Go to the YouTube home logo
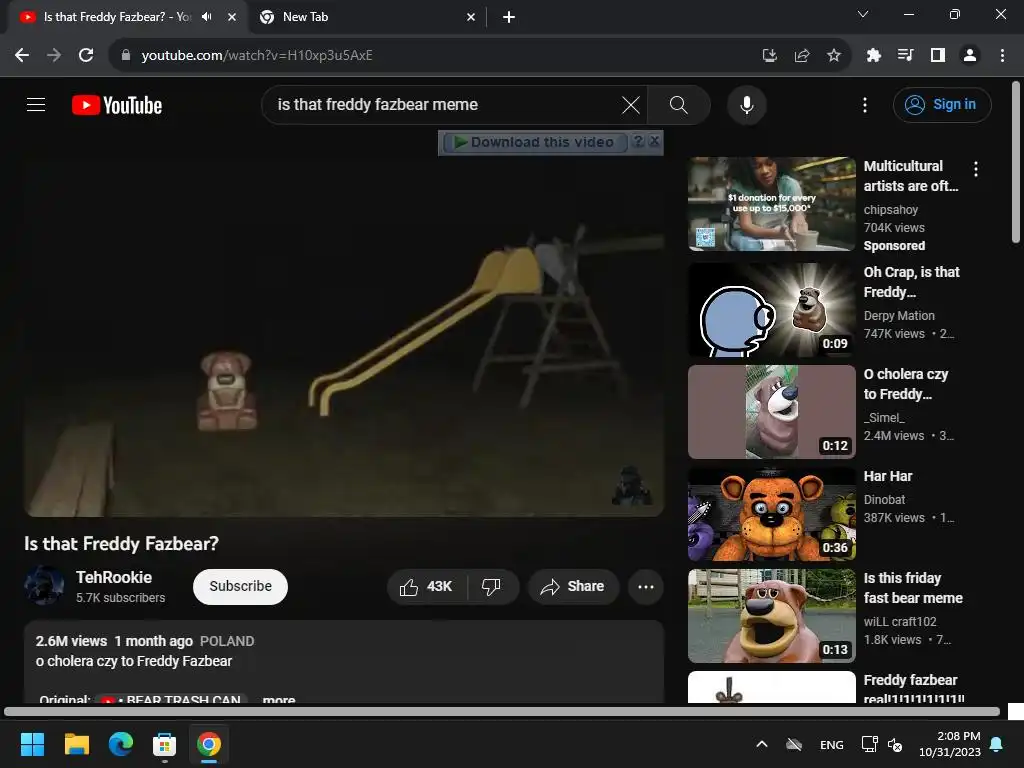 click(117, 105)
